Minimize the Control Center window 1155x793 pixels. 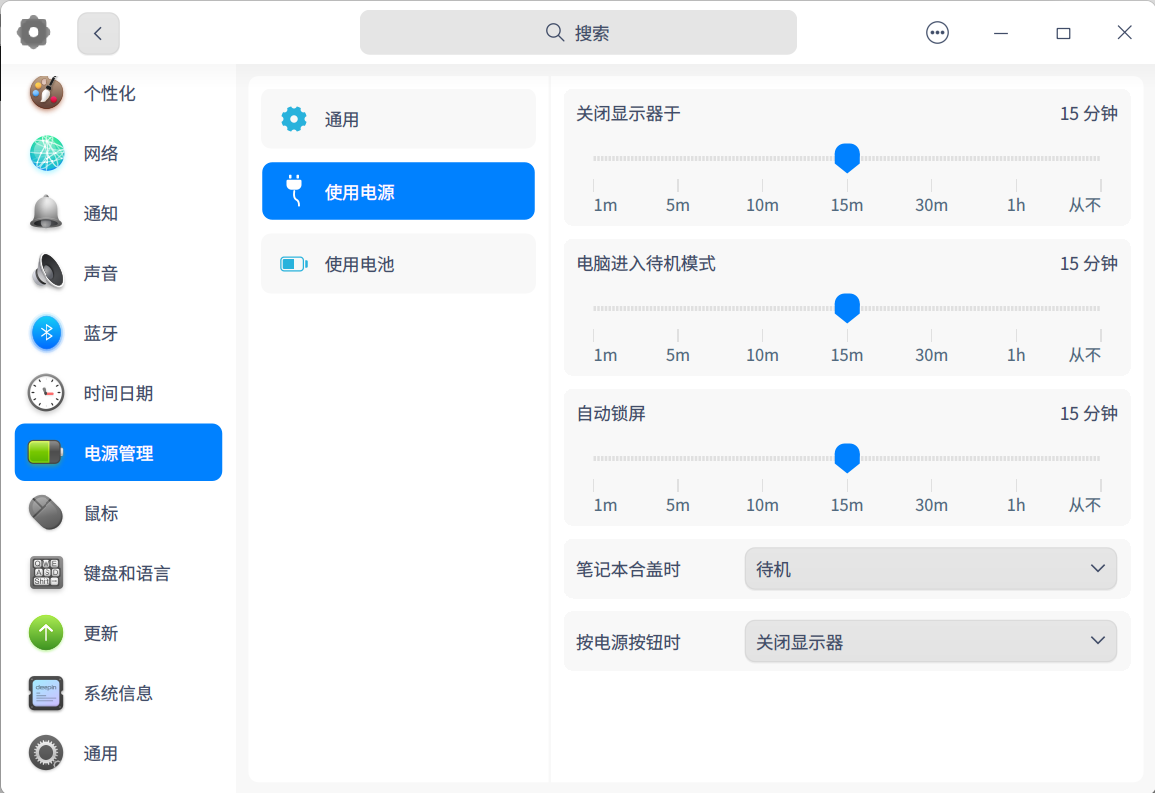click(x=1000, y=33)
